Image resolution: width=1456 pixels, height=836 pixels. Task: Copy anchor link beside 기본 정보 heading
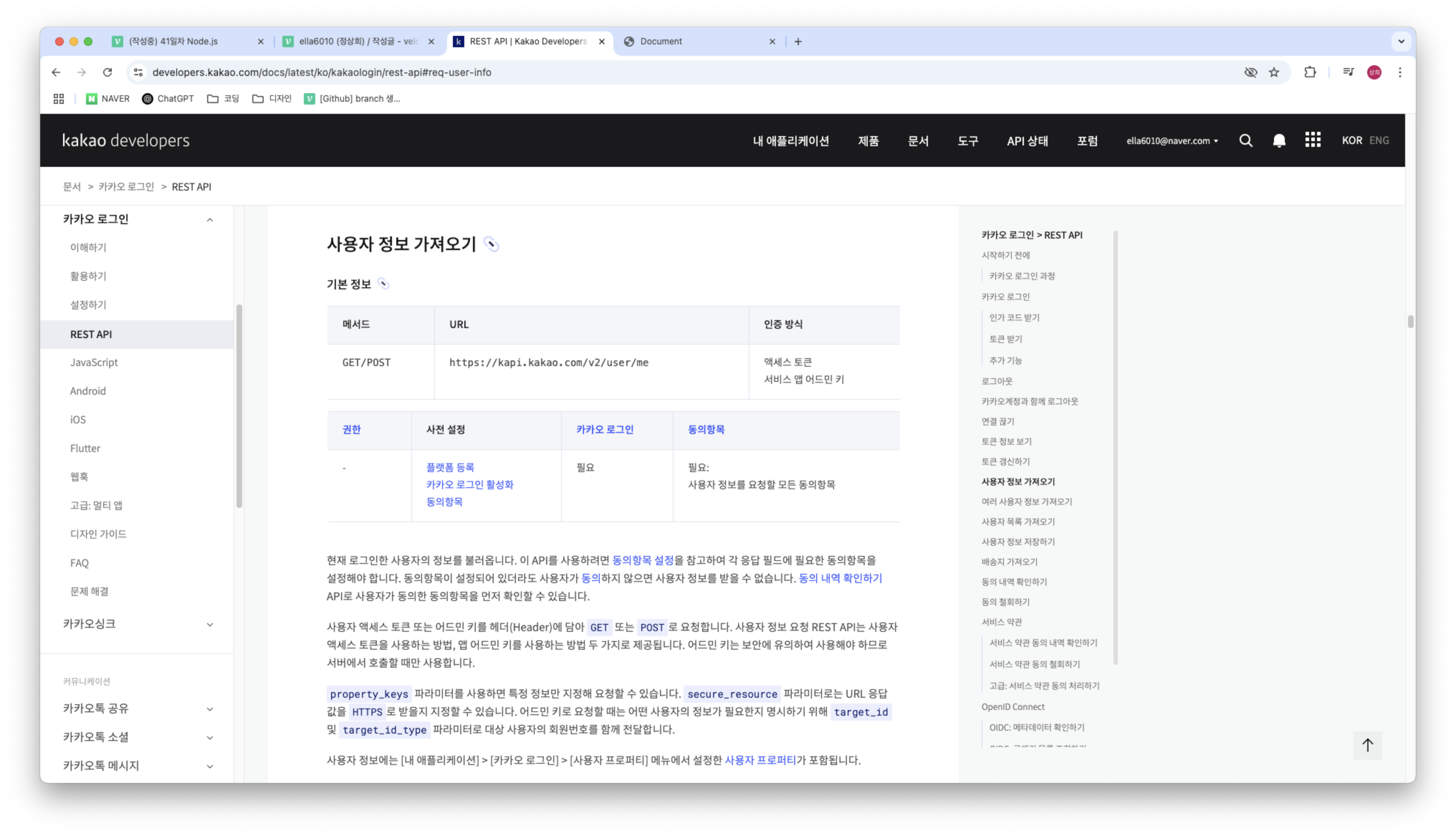pos(383,284)
